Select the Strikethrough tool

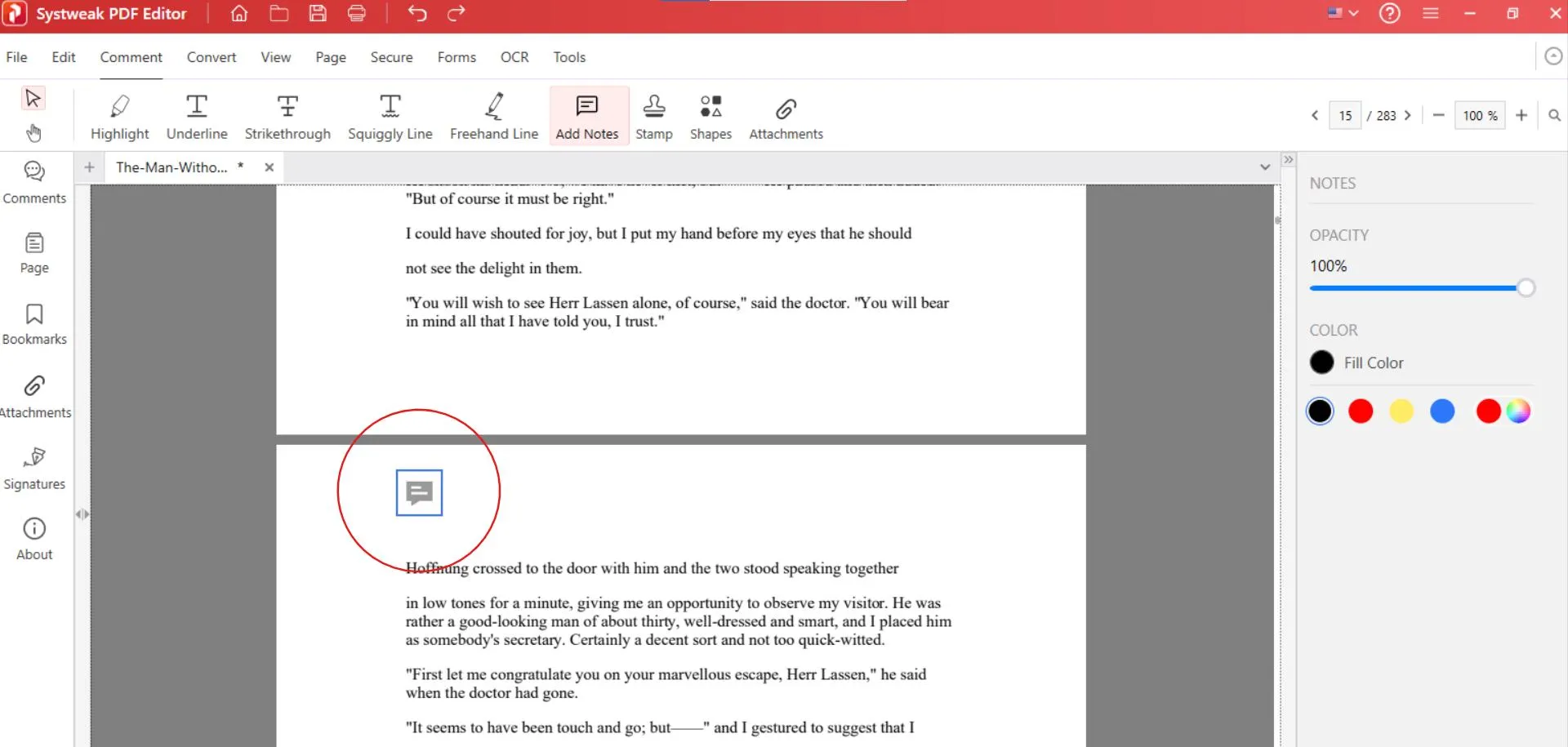(287, 117)
